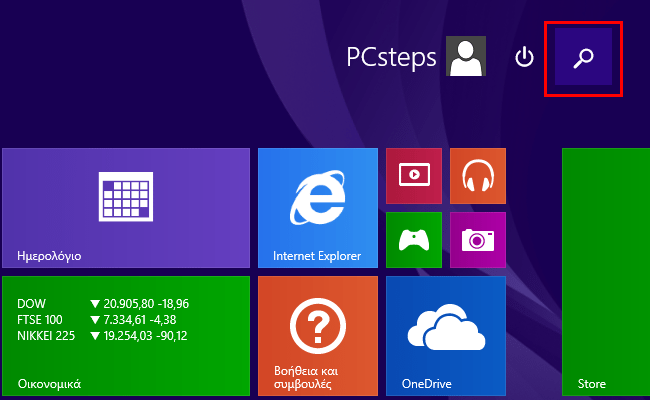Open the Music headphones tile
Viewport: 651px width, 400px height.
pyautogui.click(x=478, y=176)
